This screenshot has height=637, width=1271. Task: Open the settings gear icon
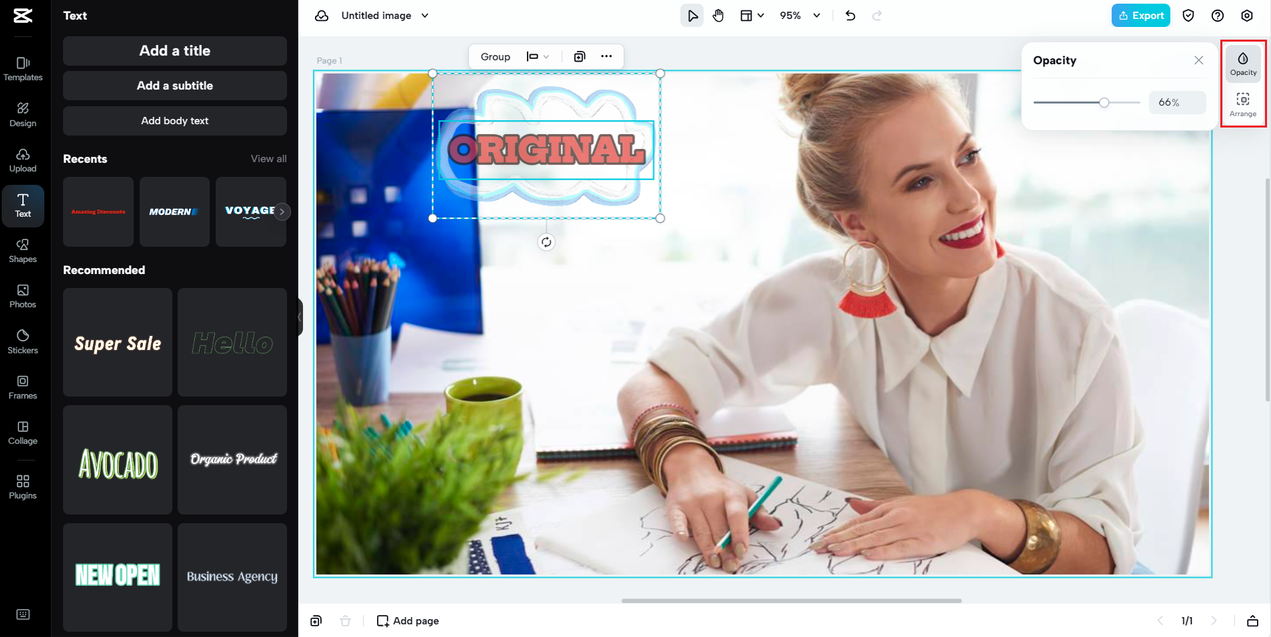[x=1246, y=16]
